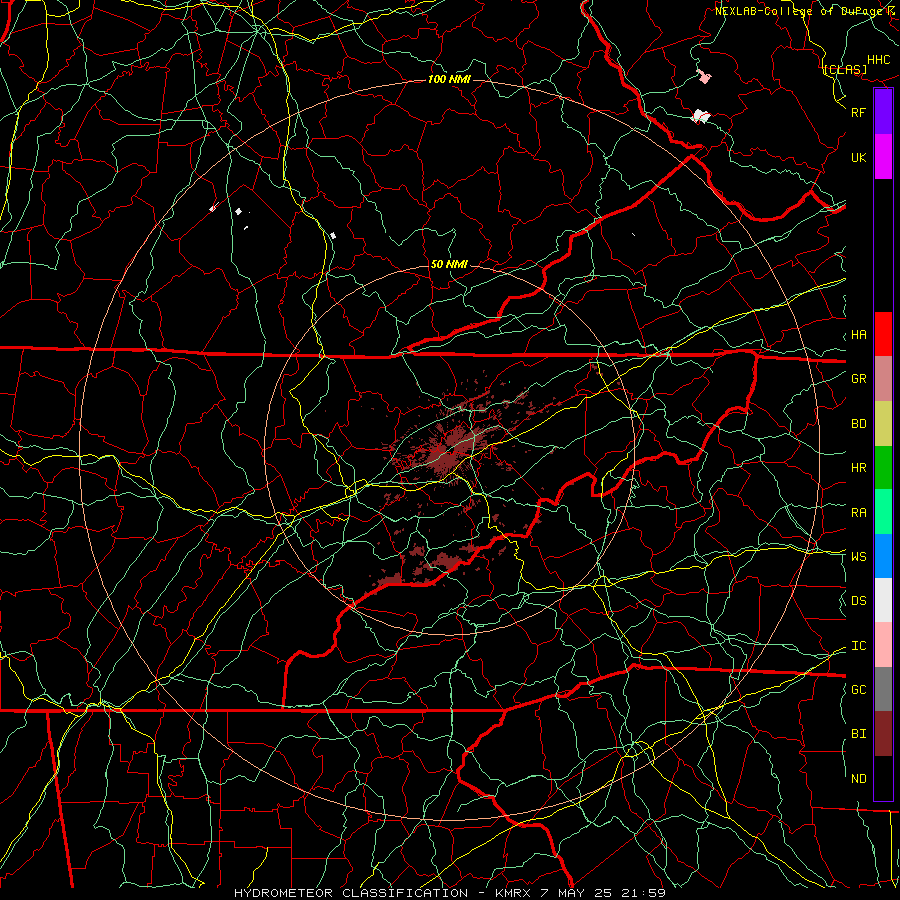Click the 'IC' legend label
Screen dimensions: 900x900
point(858,646)
